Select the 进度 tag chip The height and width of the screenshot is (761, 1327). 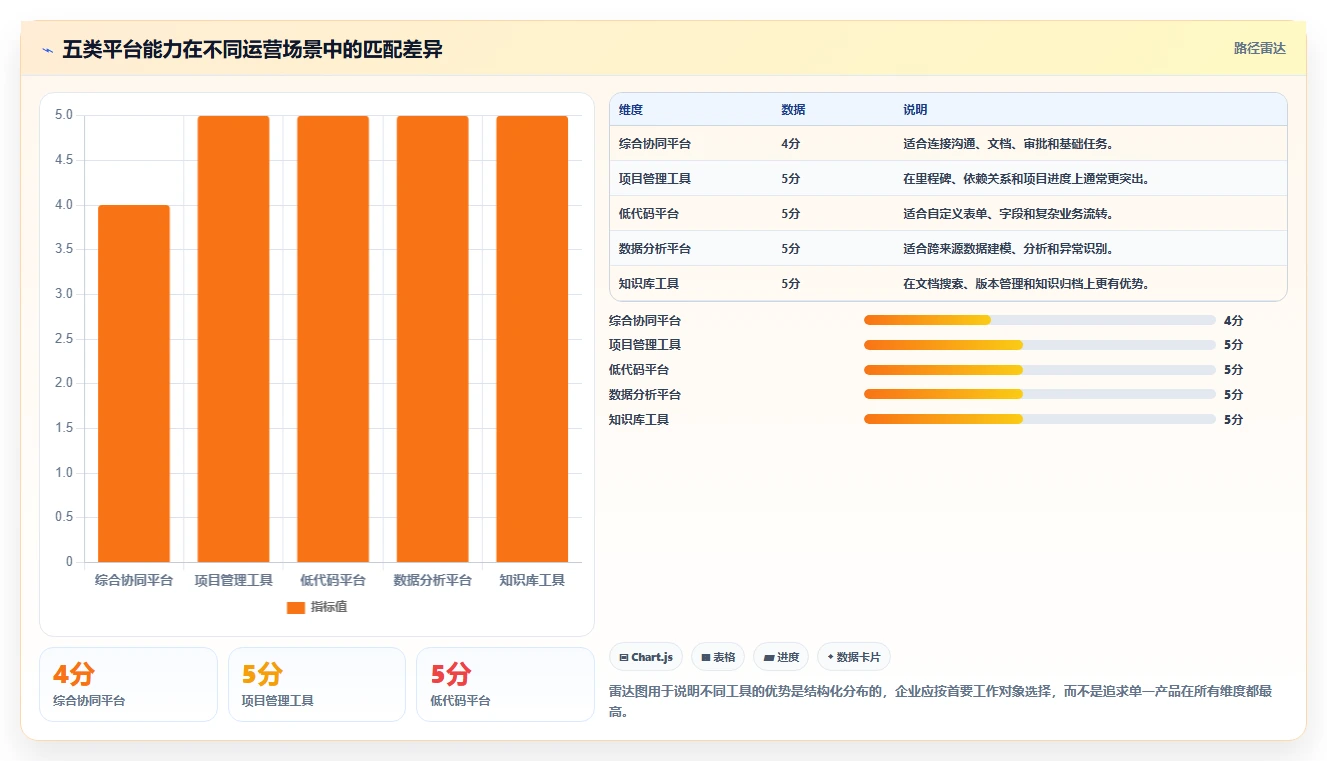[781, 657]
